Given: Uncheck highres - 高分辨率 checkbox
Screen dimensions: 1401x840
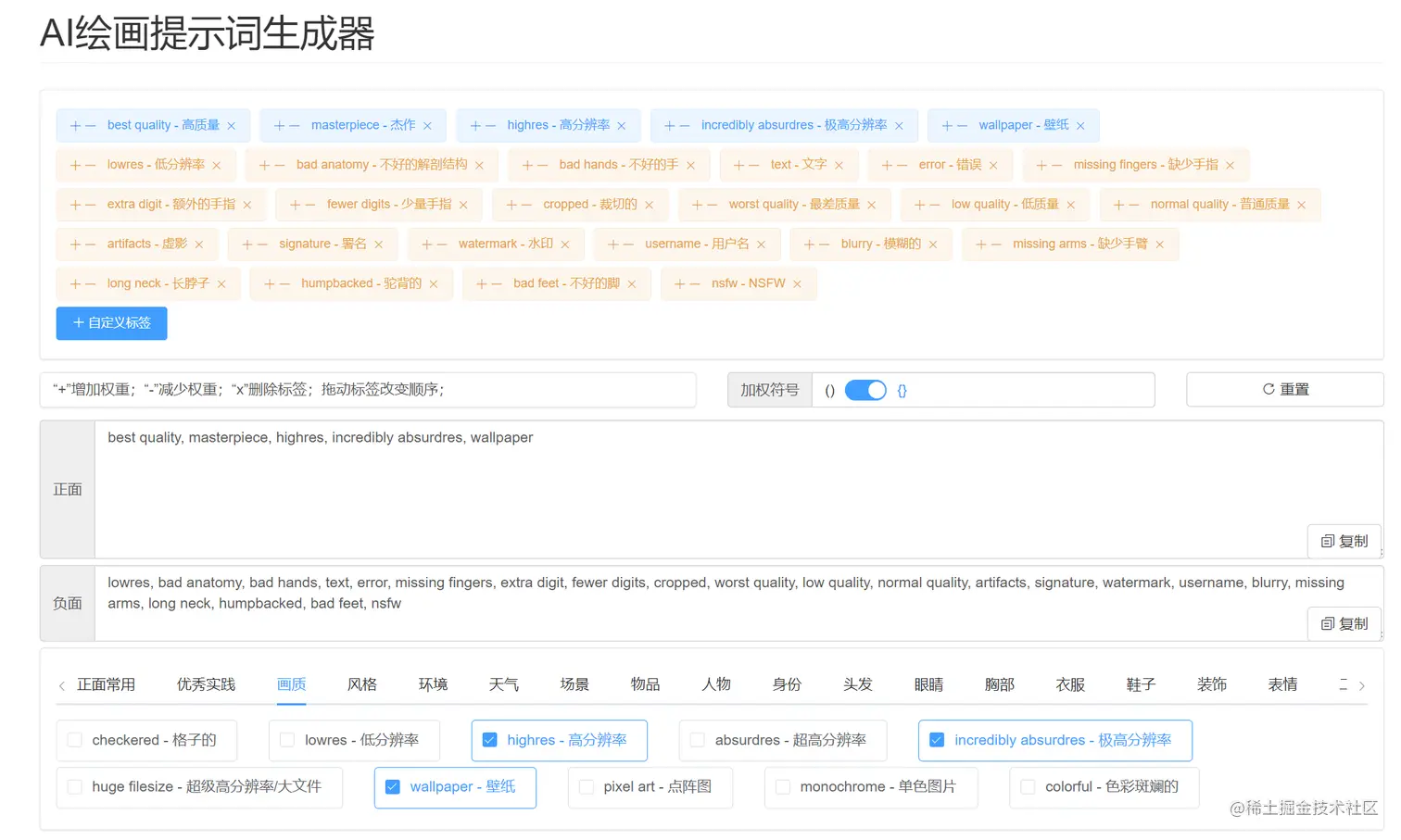Looking at the screenshot, I should (x=490, y=741).
